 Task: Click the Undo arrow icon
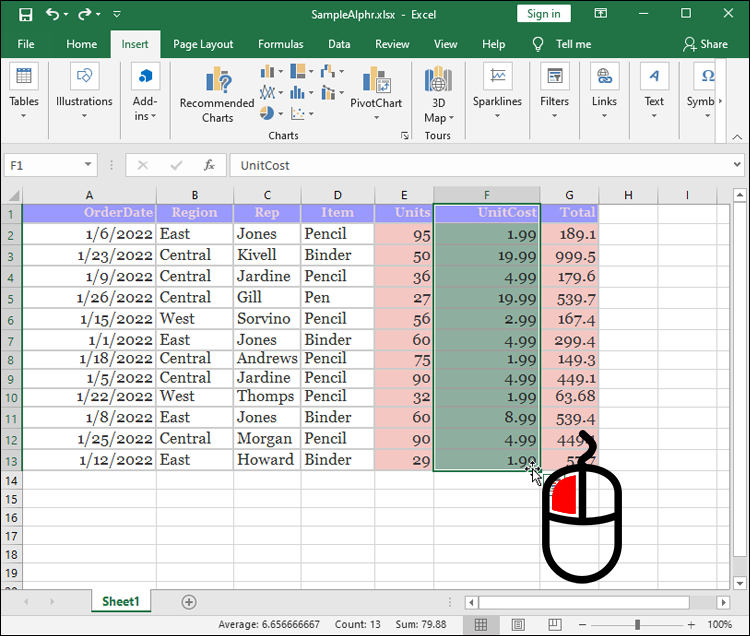[x=53, y=14]
